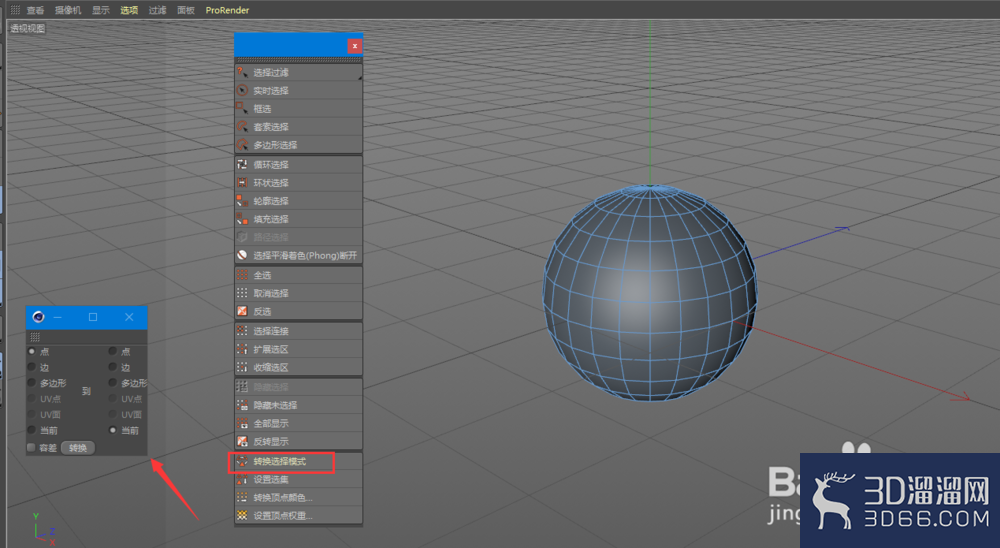This screenshot has height=548, width=1000.
Task: Activate the 循环选择 loop selection tool
Action: (298, 165)
